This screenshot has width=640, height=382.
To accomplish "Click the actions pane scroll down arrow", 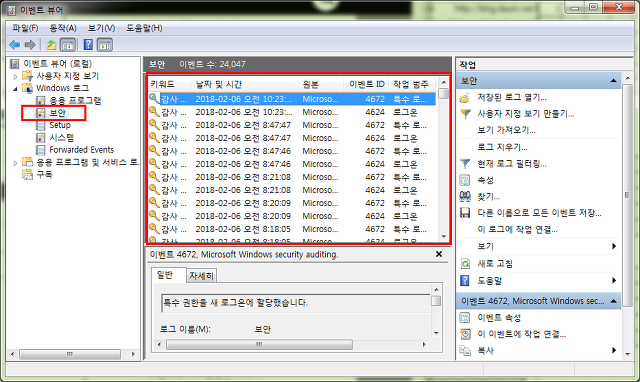I will pos(628,354).
